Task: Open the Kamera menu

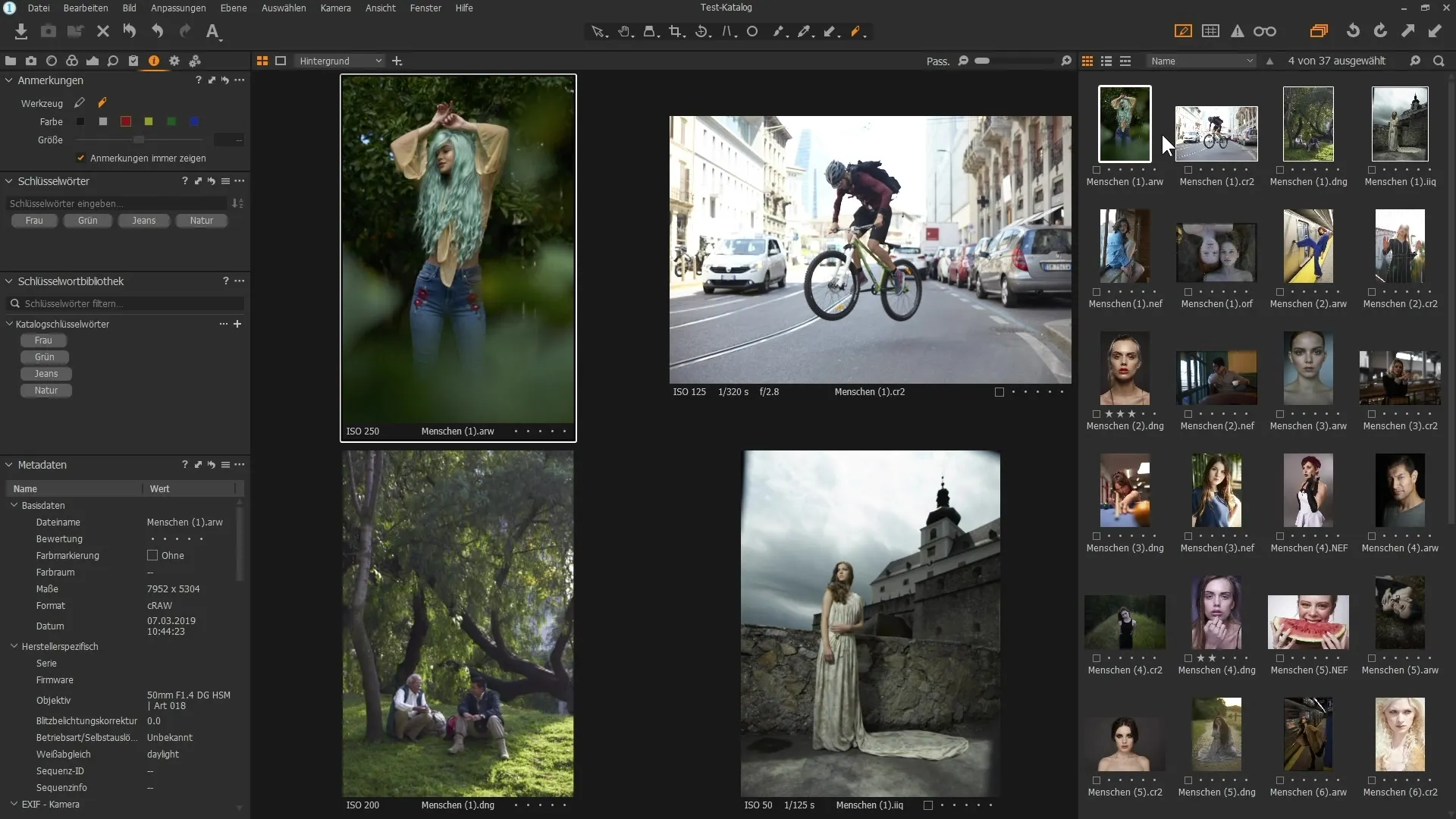Action: pos(335,8)
